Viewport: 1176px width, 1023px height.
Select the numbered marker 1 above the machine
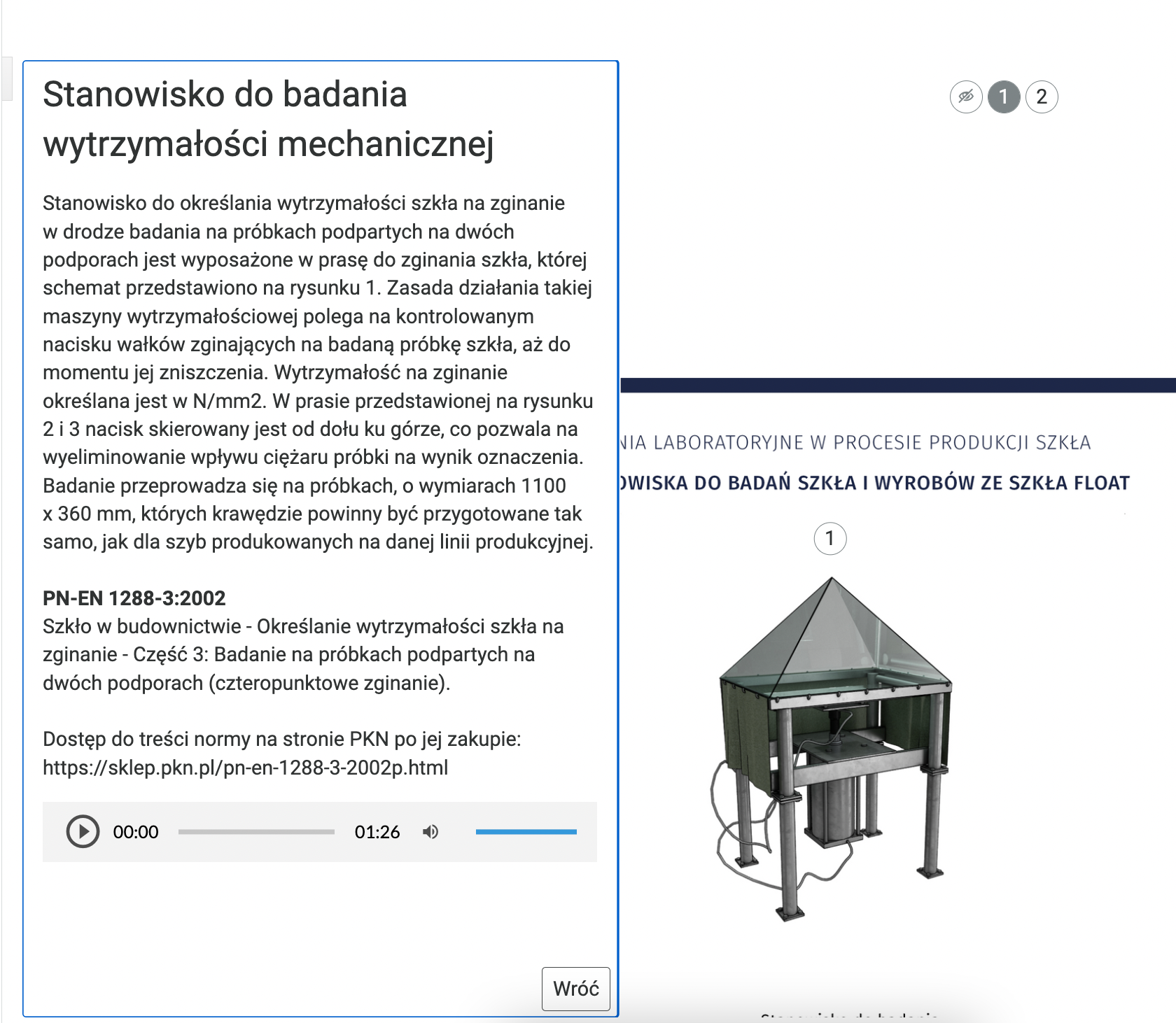tap(829, 538)
